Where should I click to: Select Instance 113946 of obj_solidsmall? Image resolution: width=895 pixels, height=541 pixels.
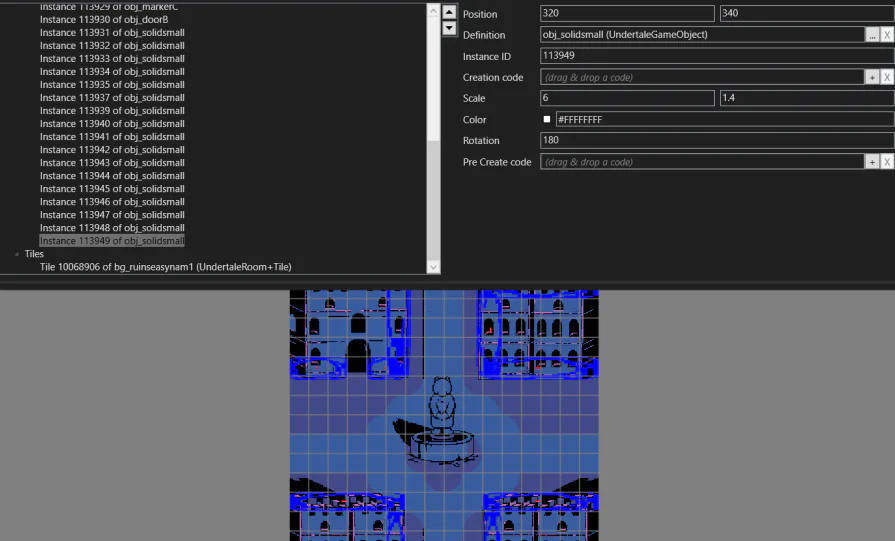(112, 202)
